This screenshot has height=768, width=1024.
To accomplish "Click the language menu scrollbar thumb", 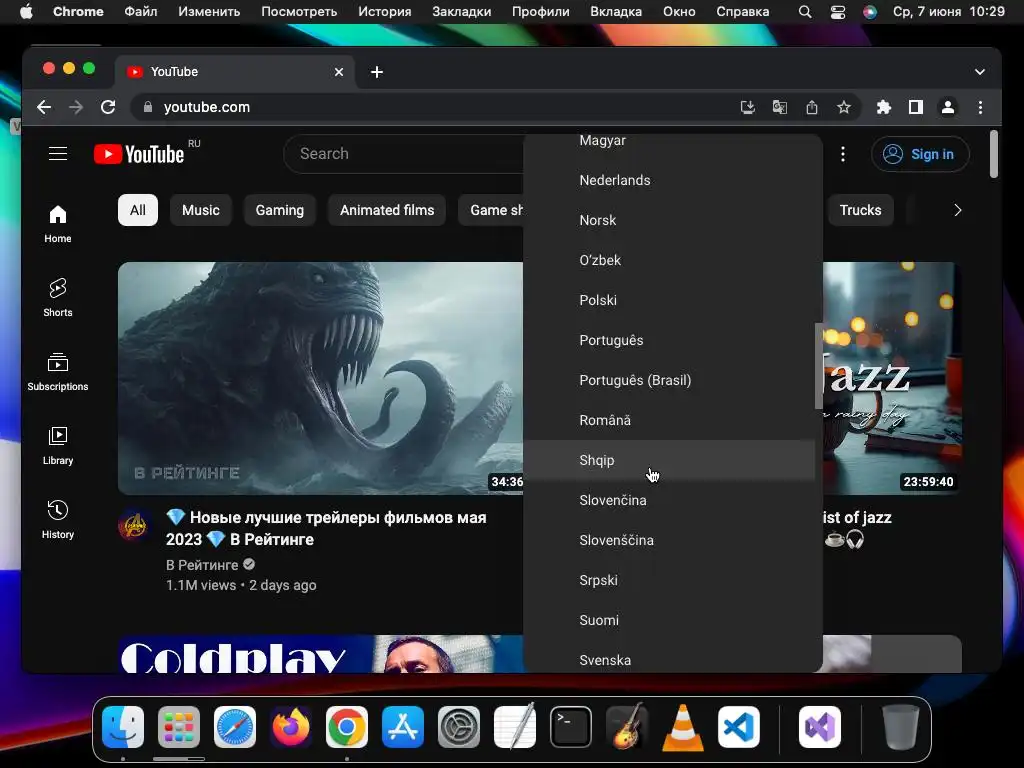I will click(x=818, y=366).
